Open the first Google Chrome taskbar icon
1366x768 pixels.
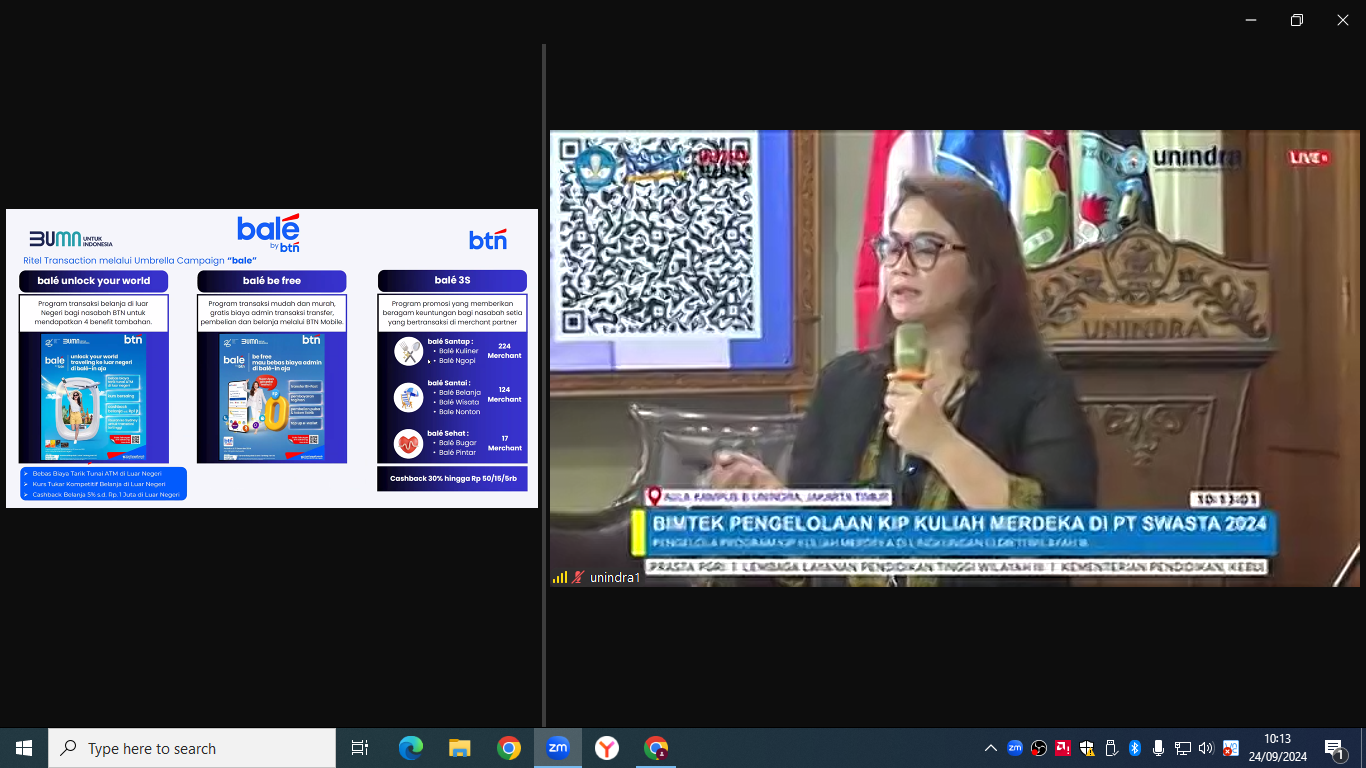509,748
